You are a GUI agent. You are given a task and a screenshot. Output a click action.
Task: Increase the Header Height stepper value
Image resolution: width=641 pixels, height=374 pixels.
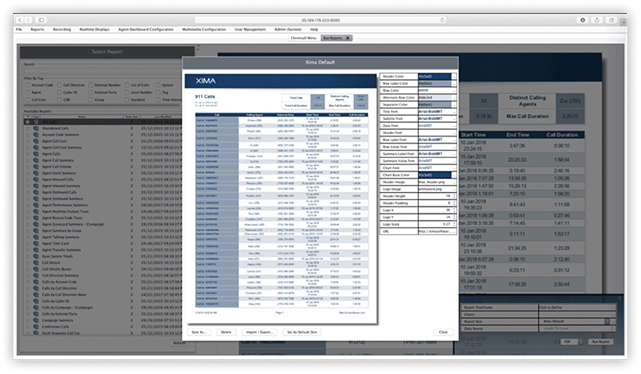tap(454, 195)
